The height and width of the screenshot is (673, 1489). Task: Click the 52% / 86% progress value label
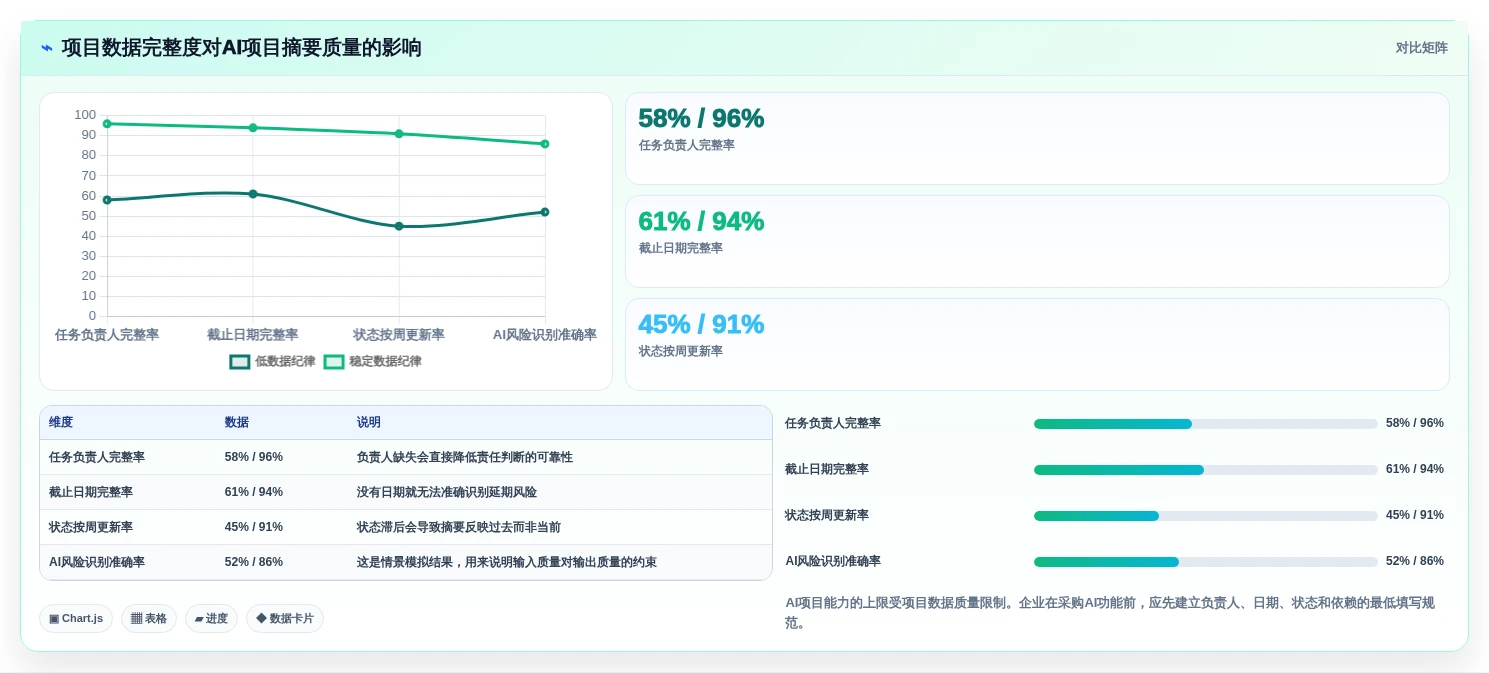click(x=1415, y=561)
